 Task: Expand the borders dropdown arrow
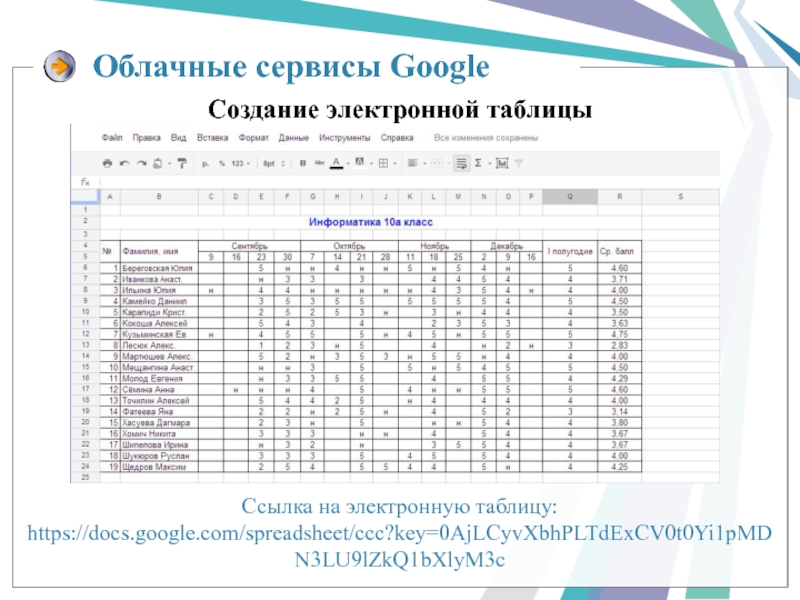tap(395, 164)
